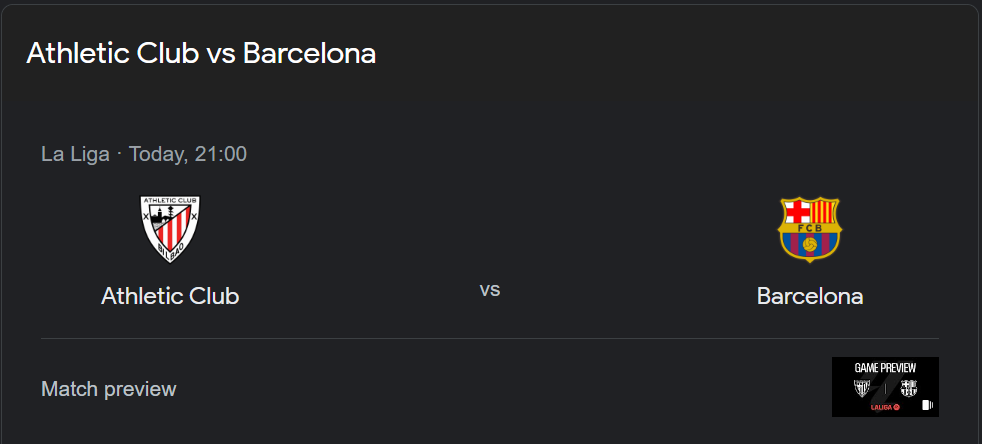Click small Barcelona crest inside preview thumbnail
The image size is (982, 444).
[908, 388]
